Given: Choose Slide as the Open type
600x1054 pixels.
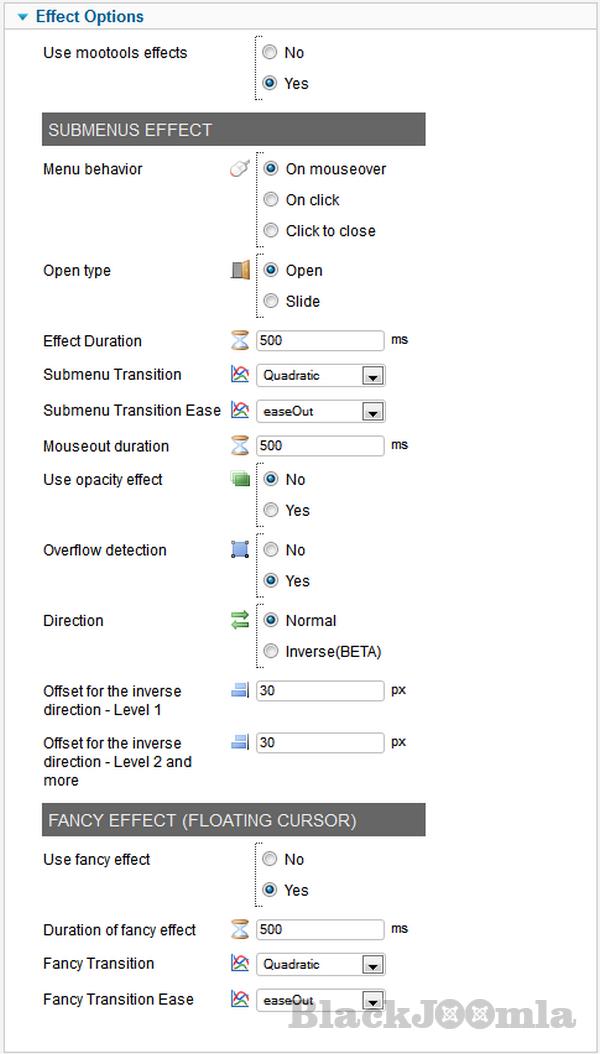Looking at the screenshot, I should [270, 301].
